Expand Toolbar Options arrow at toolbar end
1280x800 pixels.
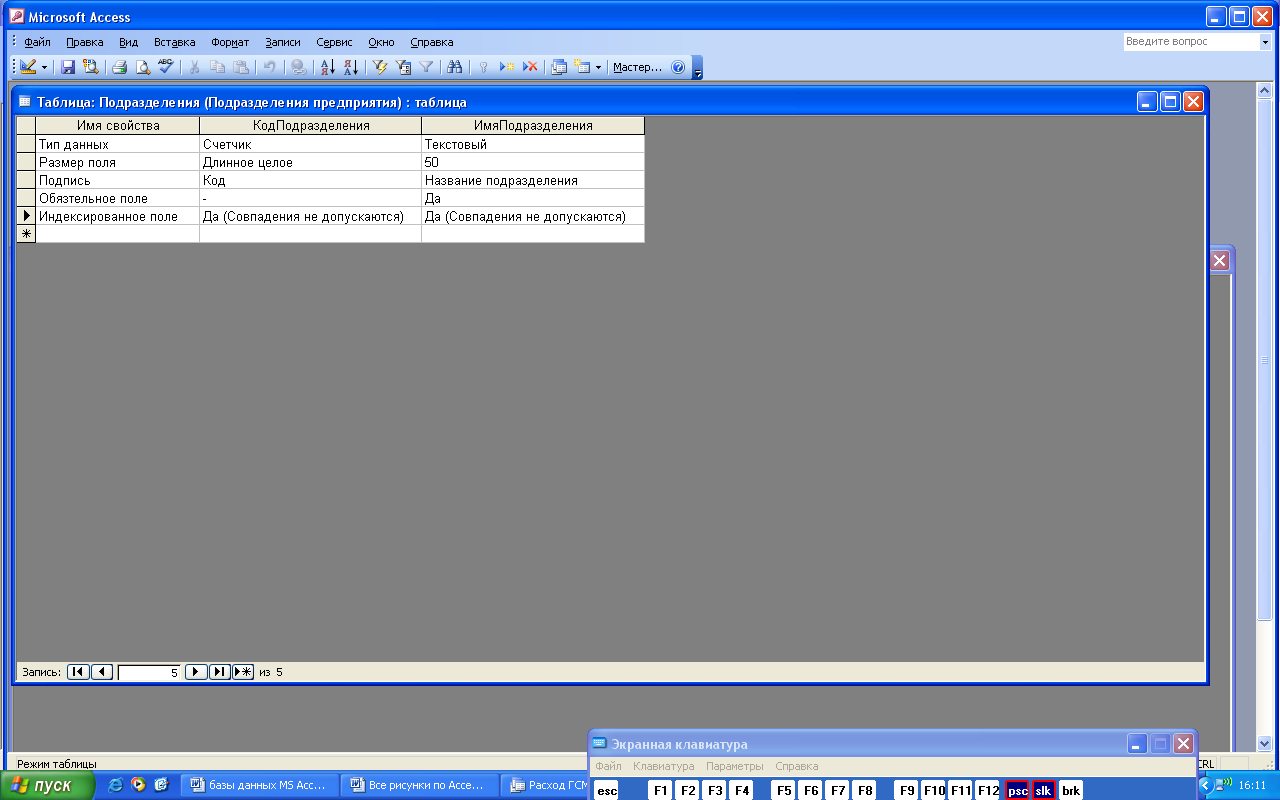tap(698, 68)
